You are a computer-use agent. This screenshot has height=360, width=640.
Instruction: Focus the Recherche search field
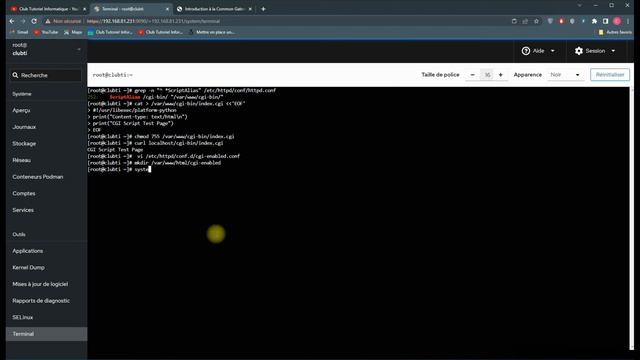click(46, 76)
